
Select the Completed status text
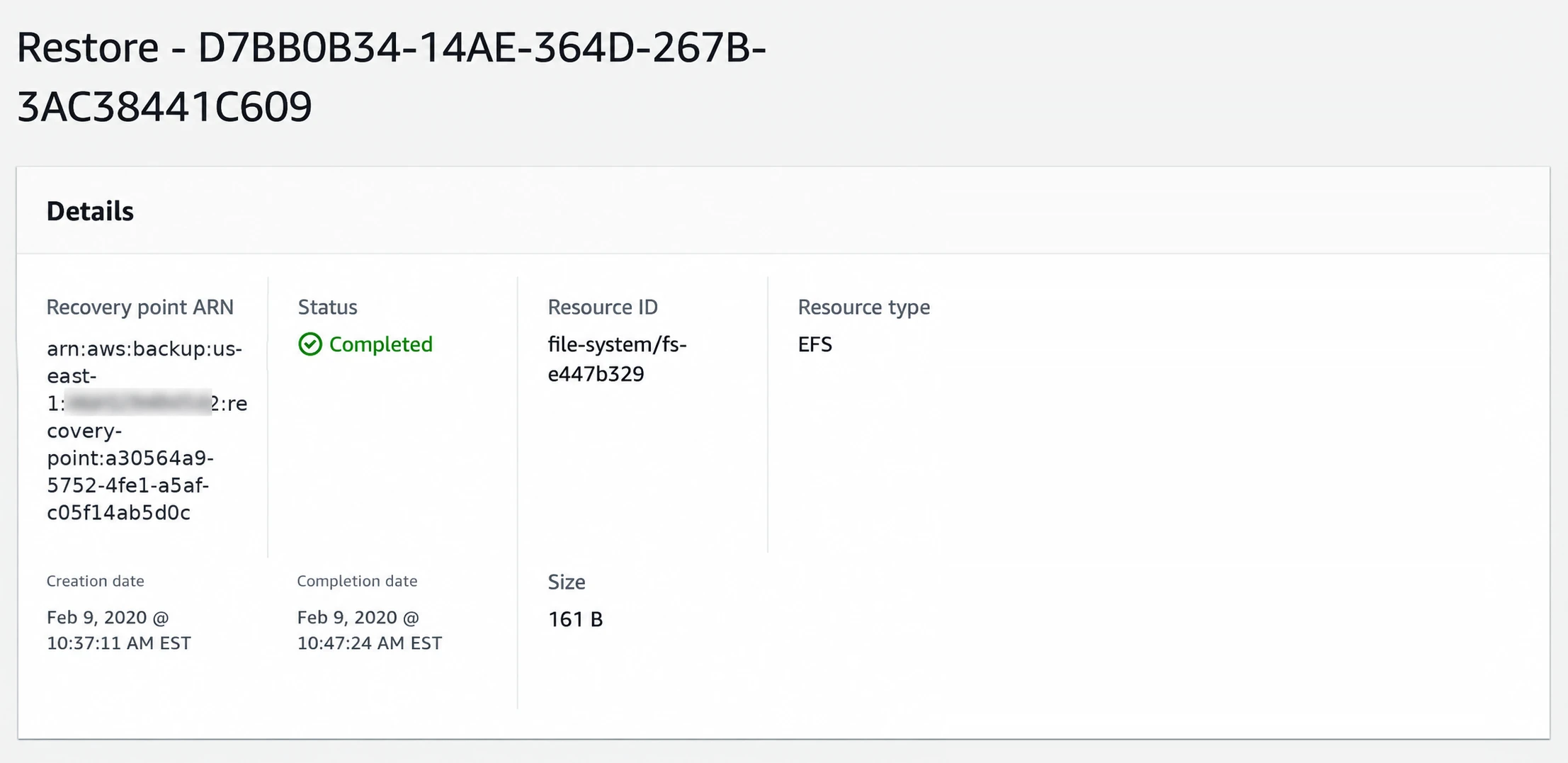pos(380,344)
